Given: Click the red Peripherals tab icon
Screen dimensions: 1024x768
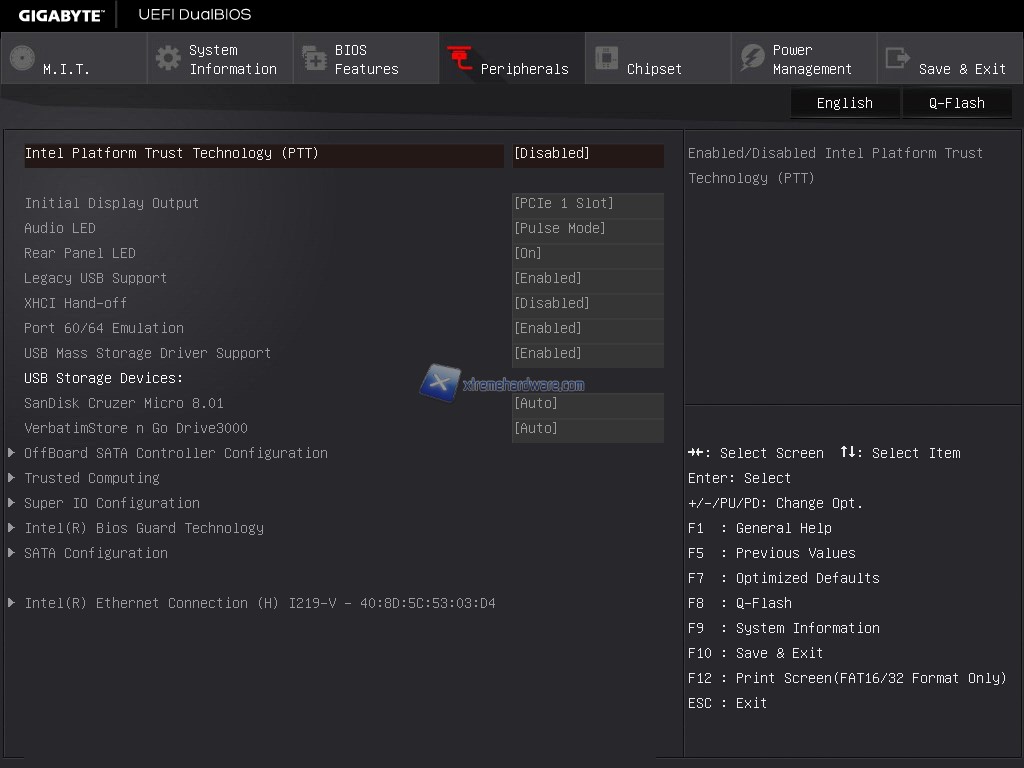Looking at the screenshot, I should 460,59.
